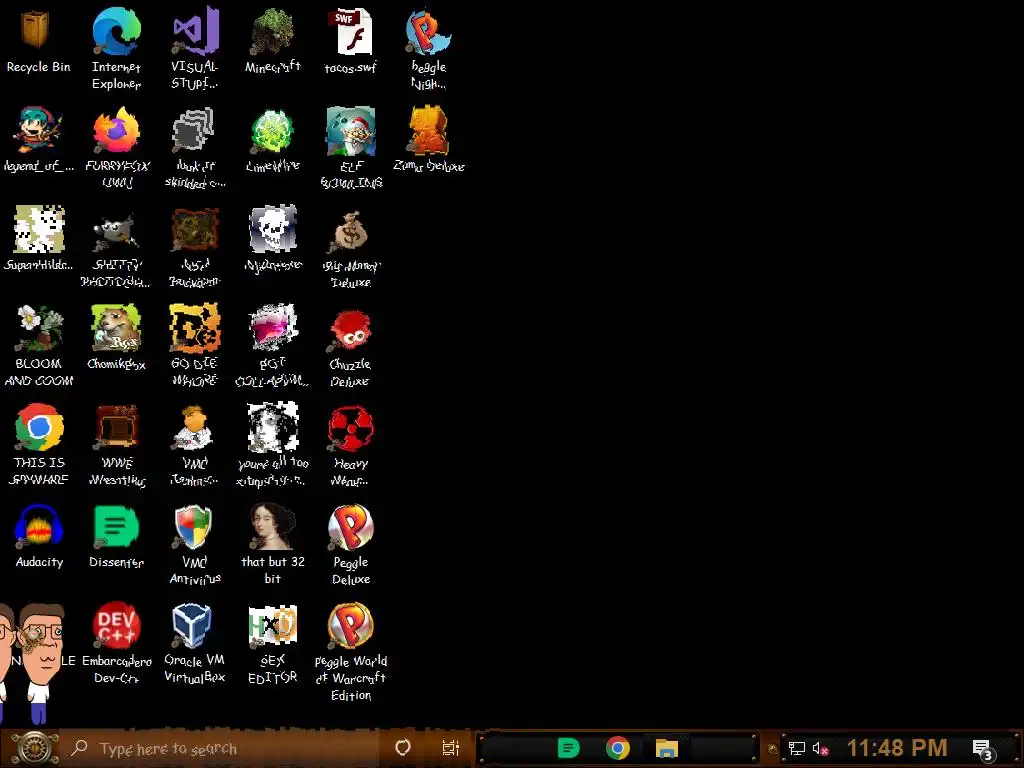Select the Minecraft desktop shortcut

(x=273, y=31)
